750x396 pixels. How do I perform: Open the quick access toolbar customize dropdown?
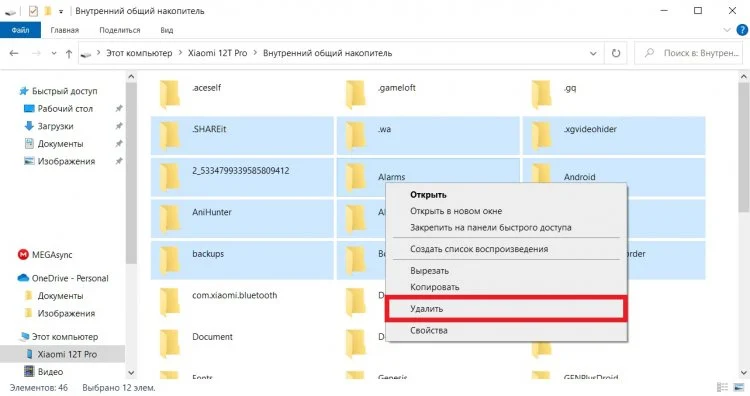61,11
